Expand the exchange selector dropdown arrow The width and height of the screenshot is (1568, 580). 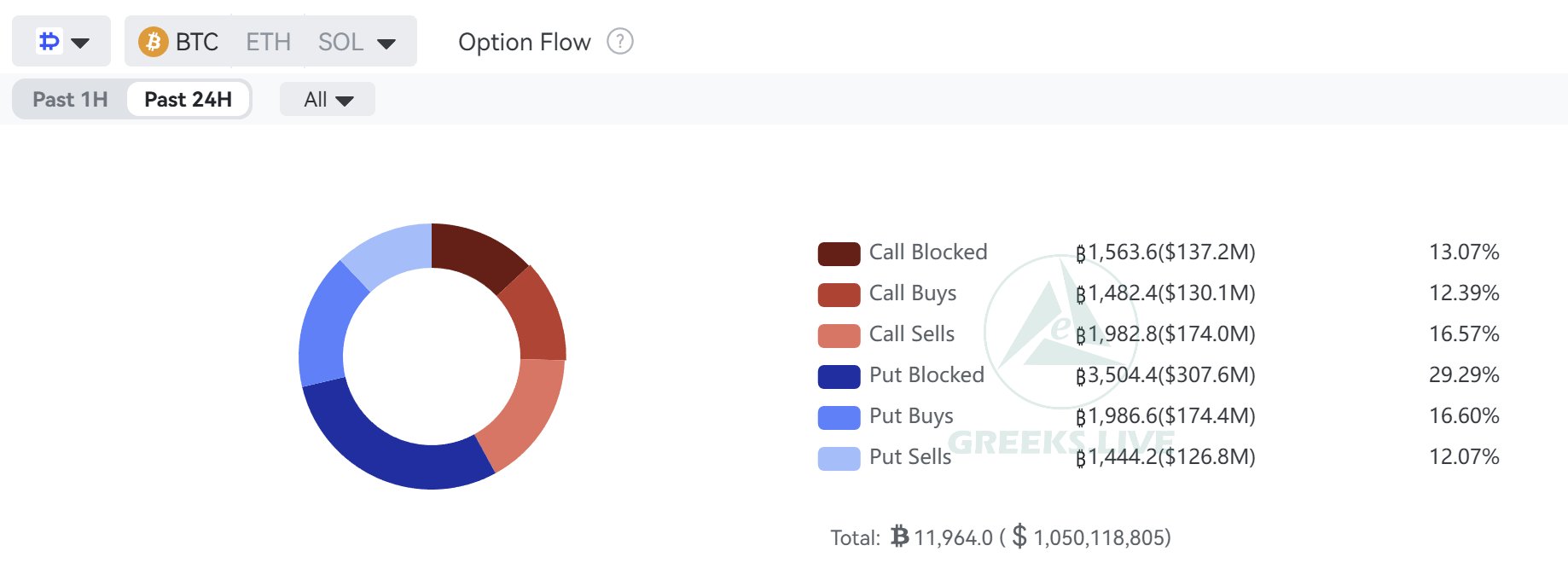point(81,43)
